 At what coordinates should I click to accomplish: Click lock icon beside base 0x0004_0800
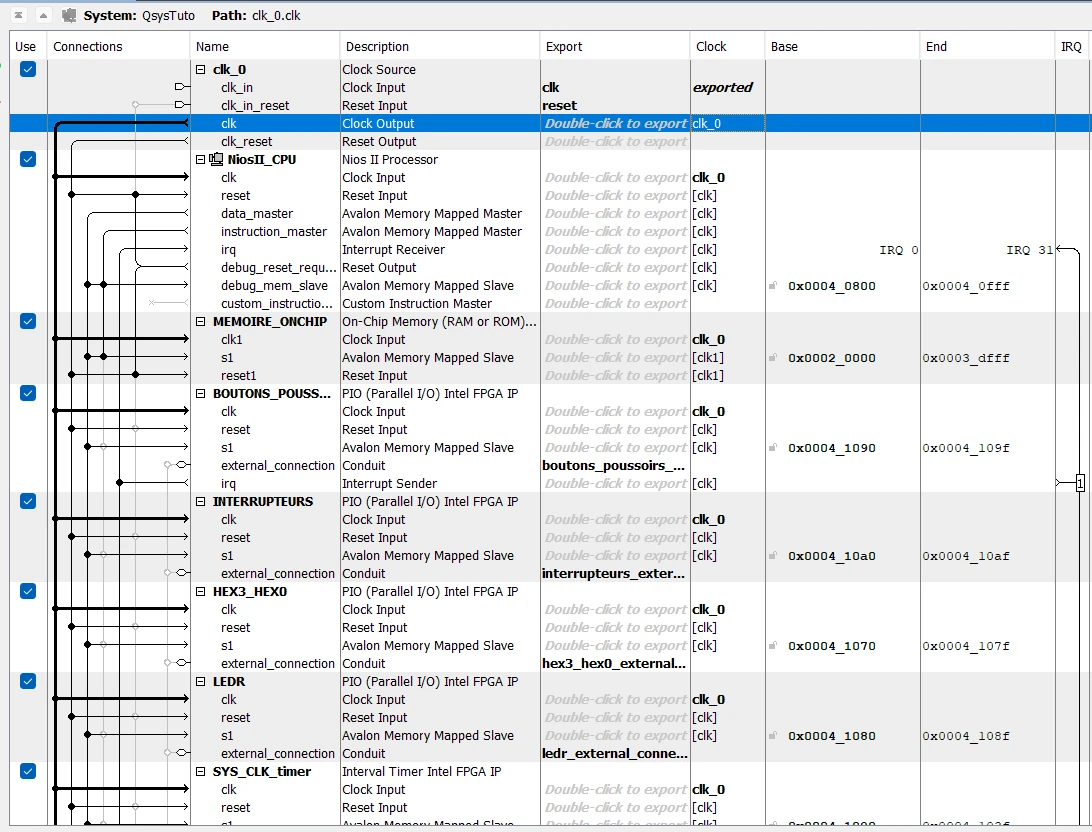[x=772, y=286]
